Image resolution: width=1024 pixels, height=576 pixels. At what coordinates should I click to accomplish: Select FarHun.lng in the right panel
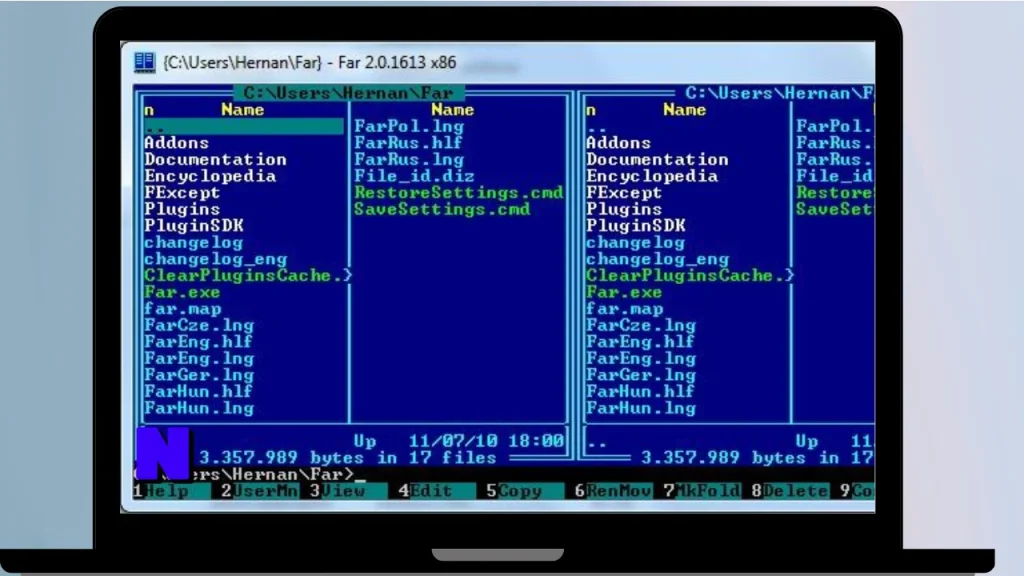point(641,408)
